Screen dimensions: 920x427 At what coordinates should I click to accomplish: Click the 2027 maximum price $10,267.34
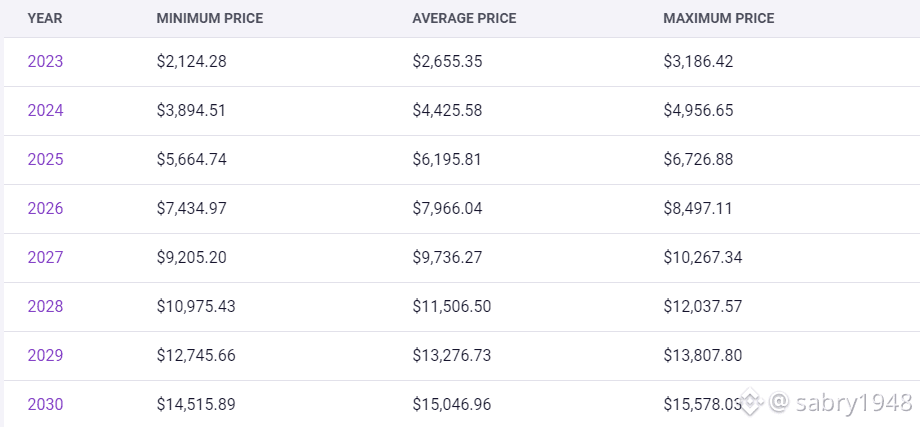(x=702, y=258)
